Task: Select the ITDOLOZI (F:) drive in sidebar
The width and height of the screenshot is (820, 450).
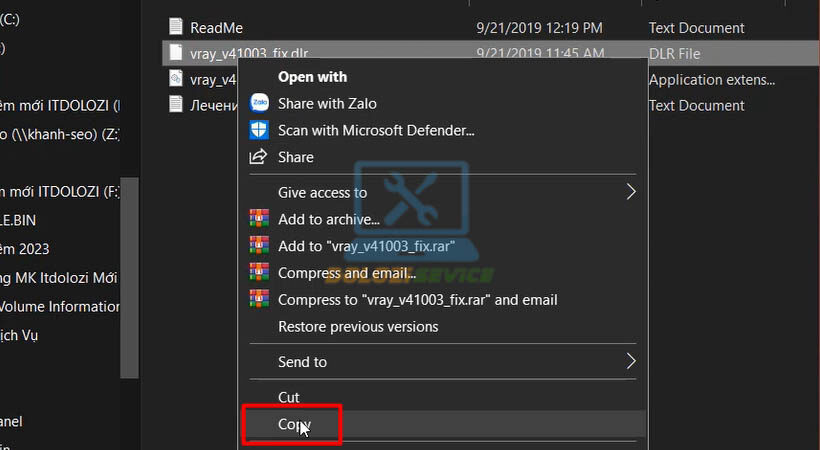Action: pos(58,192)
